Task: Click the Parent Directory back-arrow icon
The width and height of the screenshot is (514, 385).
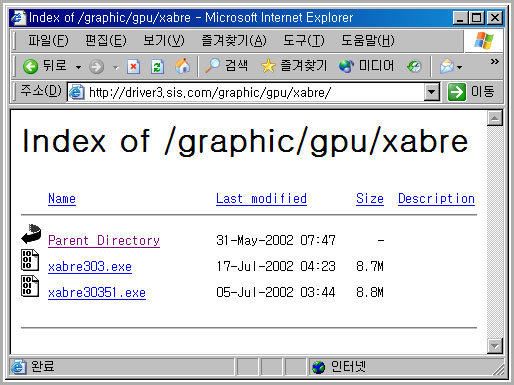Action: pos(31,234)
